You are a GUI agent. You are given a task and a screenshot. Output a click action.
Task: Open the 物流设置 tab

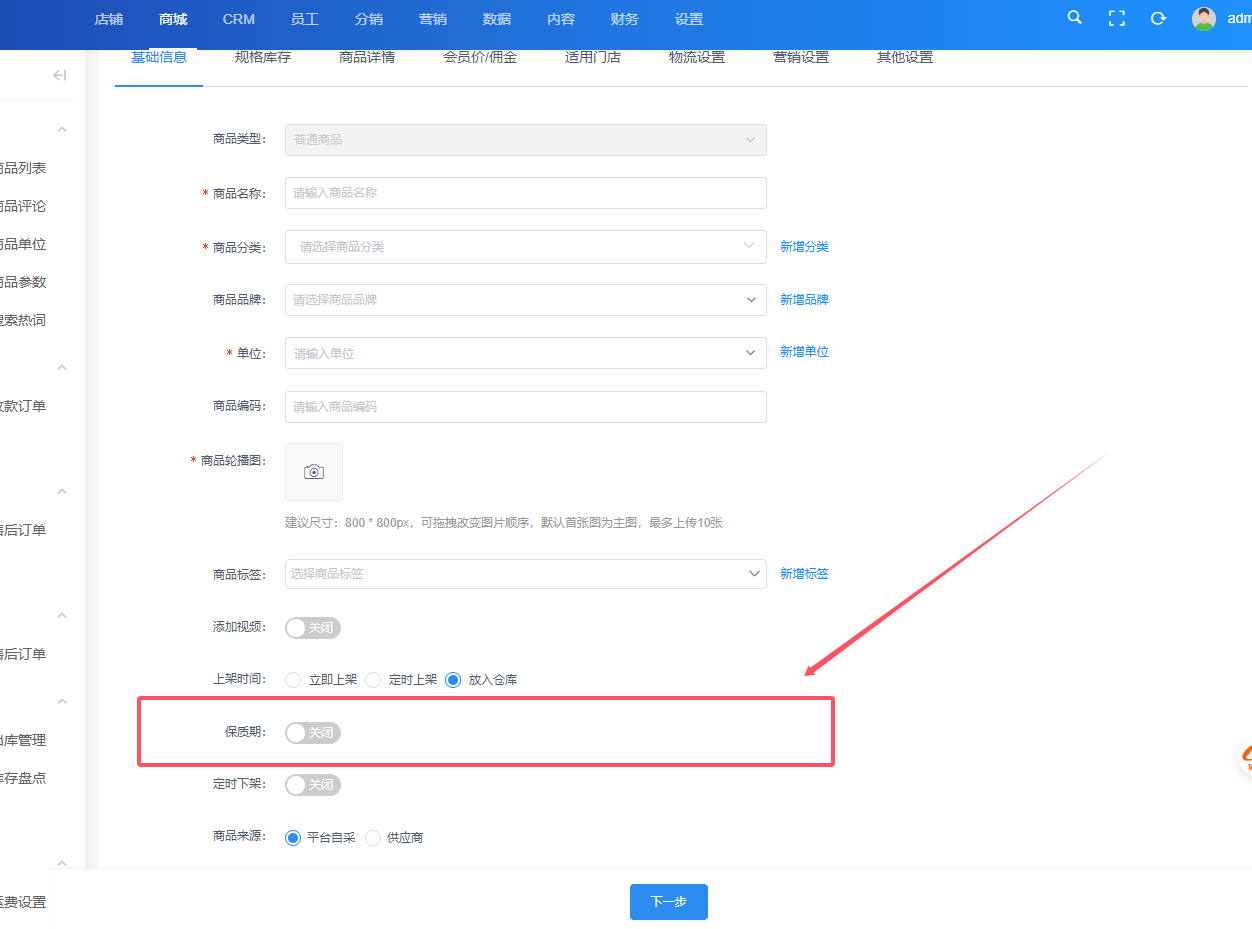(x=697, y=58)
